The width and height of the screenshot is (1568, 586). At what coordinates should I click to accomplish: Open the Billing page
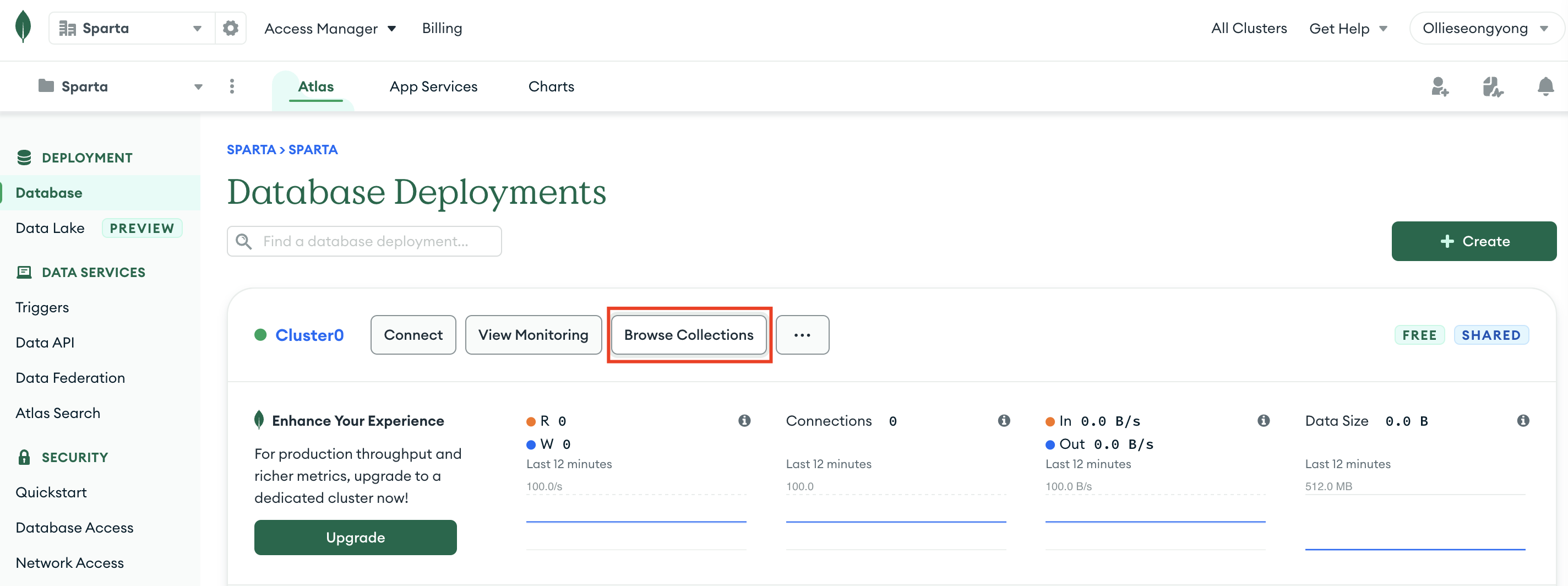[x=442, y=28]
